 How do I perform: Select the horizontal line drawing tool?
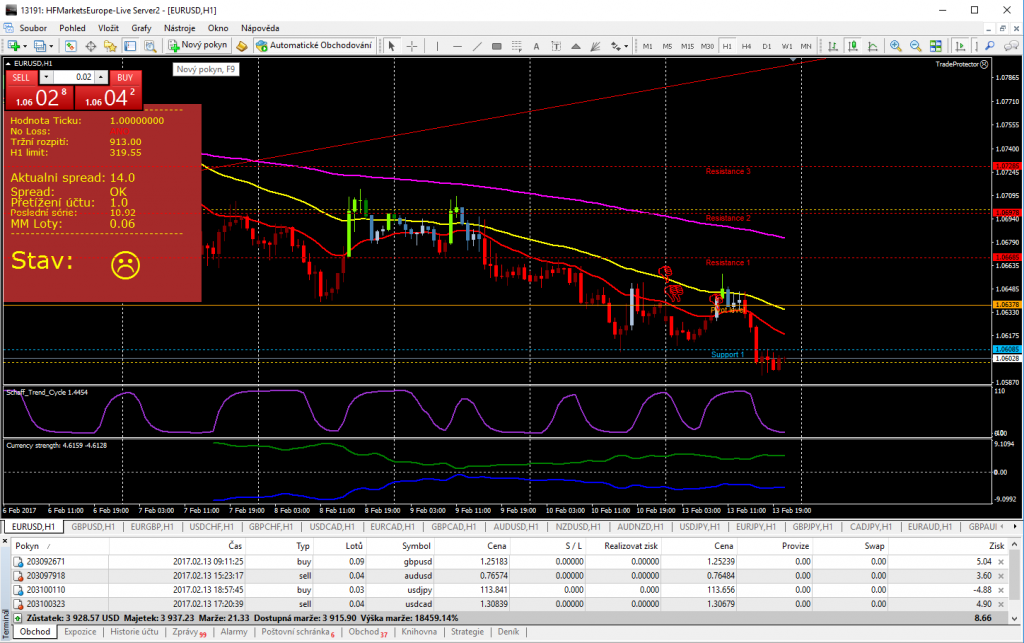[x=457, y=46]
